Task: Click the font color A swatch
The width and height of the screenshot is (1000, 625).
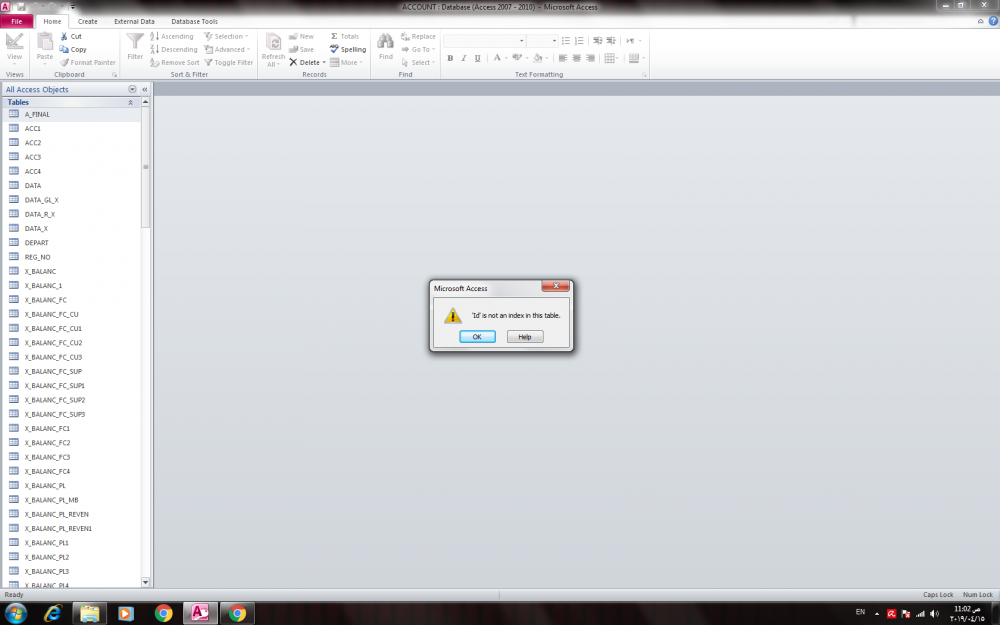Action: pos(497,58)
